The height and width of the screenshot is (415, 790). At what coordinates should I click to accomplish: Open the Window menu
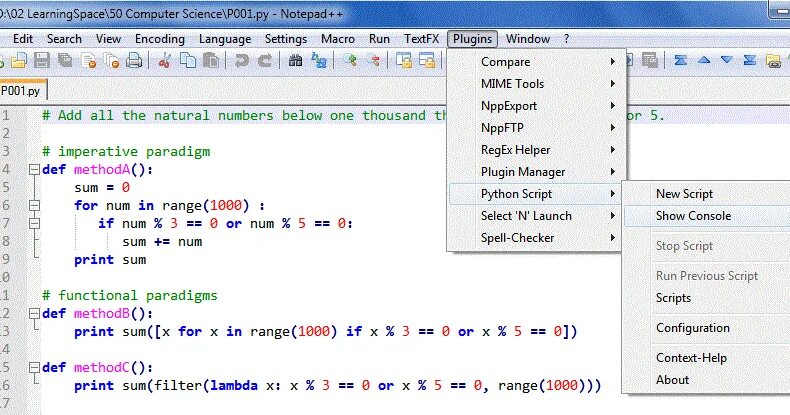point(528,39)
